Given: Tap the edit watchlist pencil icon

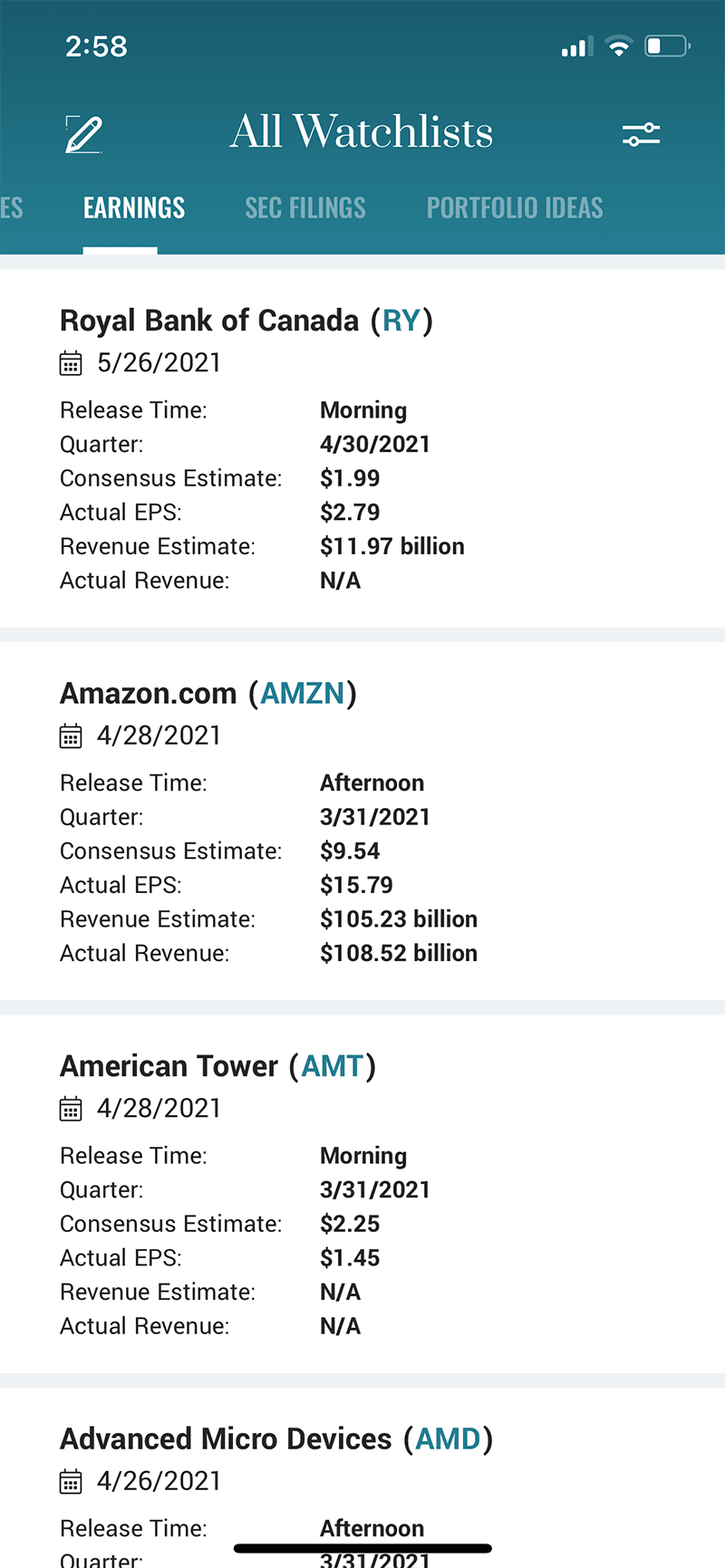Looking at the screenshot, I should tap(83, 135).
